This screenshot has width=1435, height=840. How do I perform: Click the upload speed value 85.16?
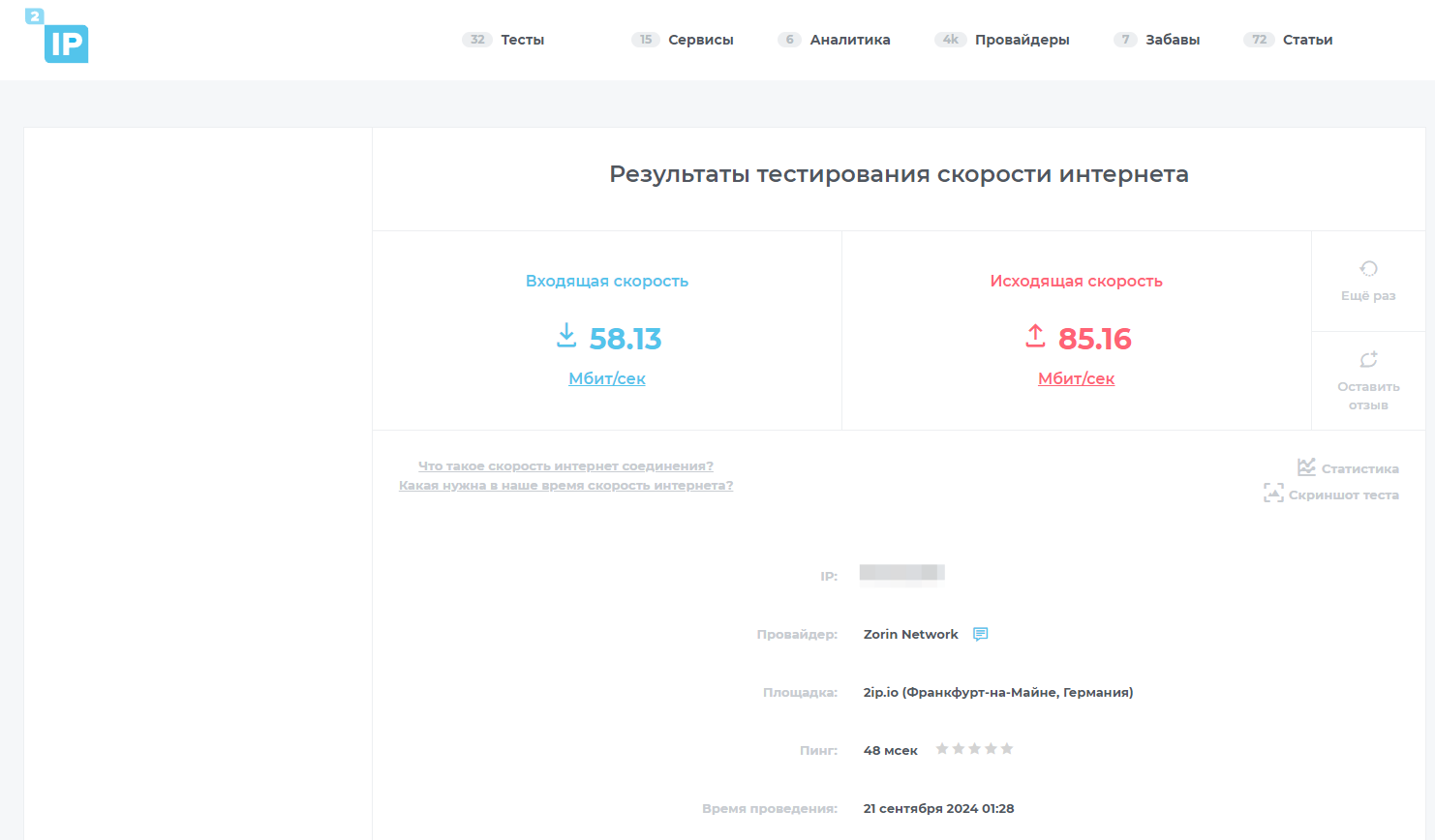pyautogui.click(x=1095, y=339)
